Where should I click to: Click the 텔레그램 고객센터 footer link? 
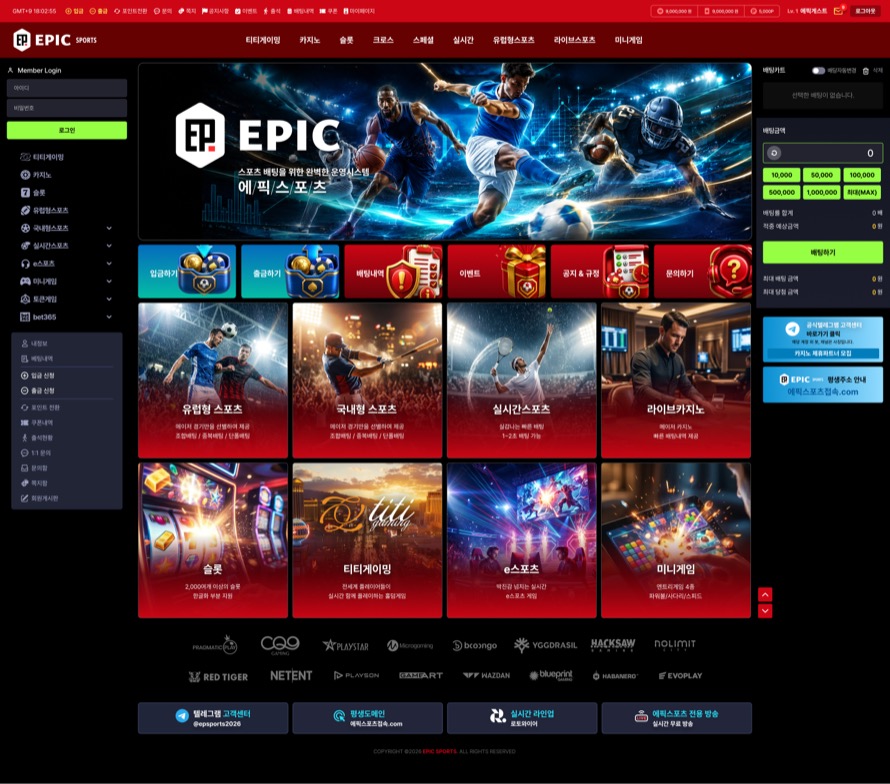213,718
